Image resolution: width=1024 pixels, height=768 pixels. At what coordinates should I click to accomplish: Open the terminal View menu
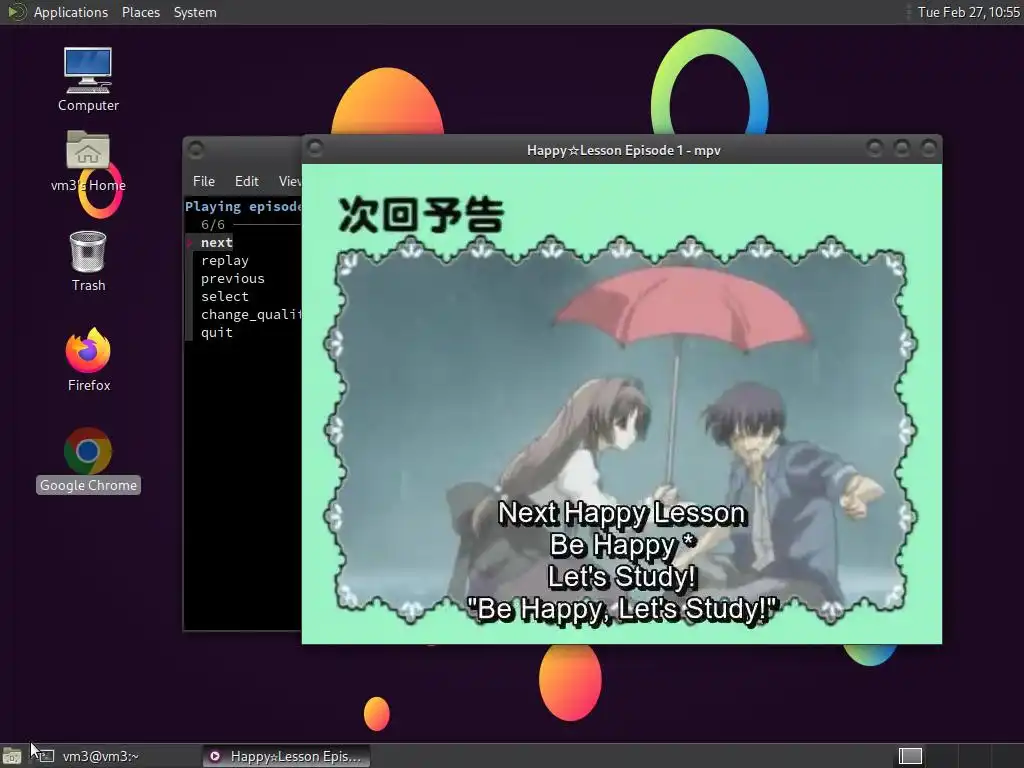pyautogui.click(x=289, y=181)
